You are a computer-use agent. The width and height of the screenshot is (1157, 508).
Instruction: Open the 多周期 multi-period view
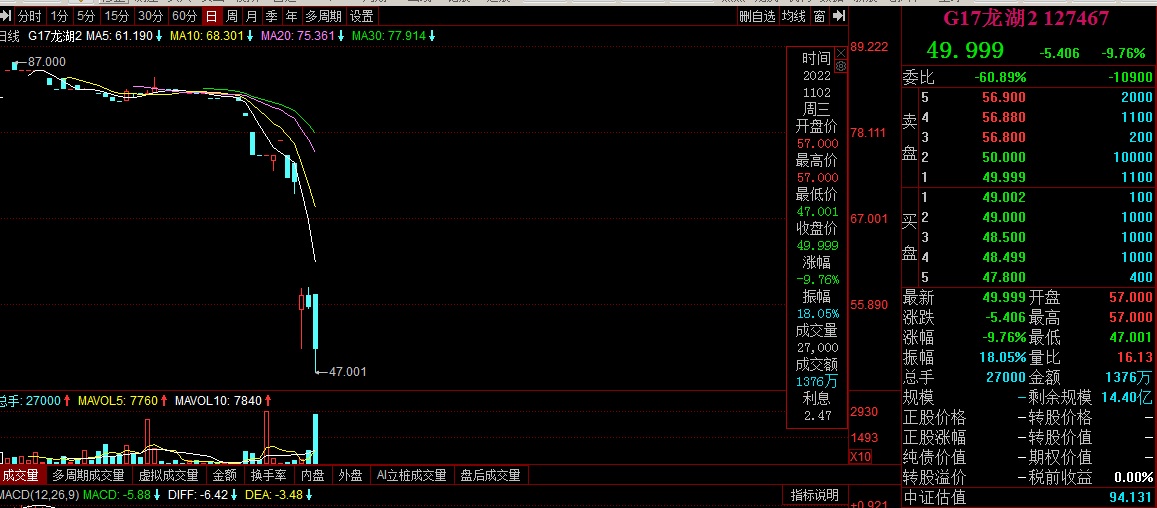tap(323, 16)
